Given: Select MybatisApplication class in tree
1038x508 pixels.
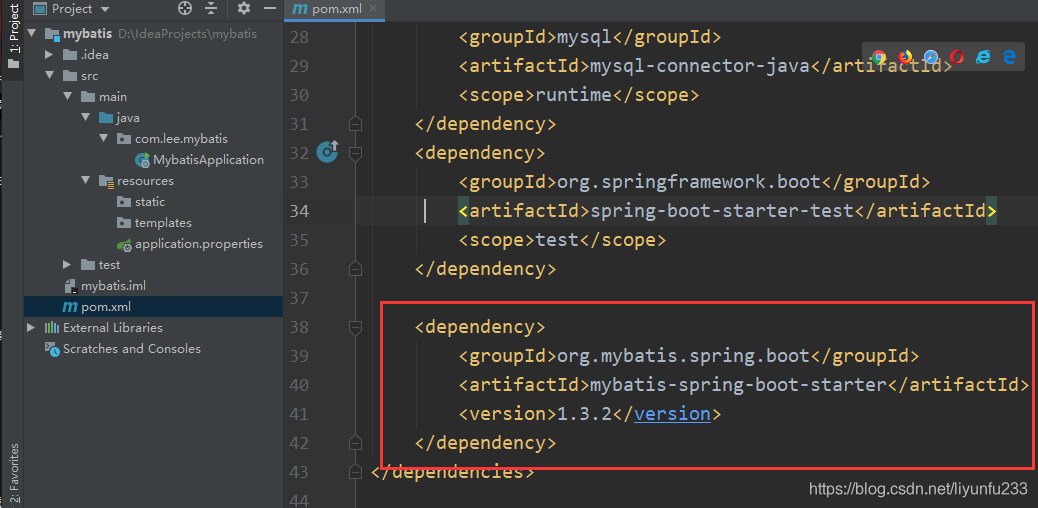Looking at the screenshot, I should pyautogui.click(x=208, y=160).
